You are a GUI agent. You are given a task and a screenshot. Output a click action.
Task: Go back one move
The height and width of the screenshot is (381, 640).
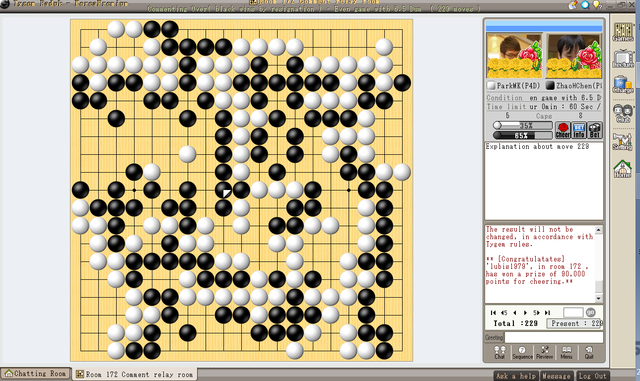(x=515, y=312)
